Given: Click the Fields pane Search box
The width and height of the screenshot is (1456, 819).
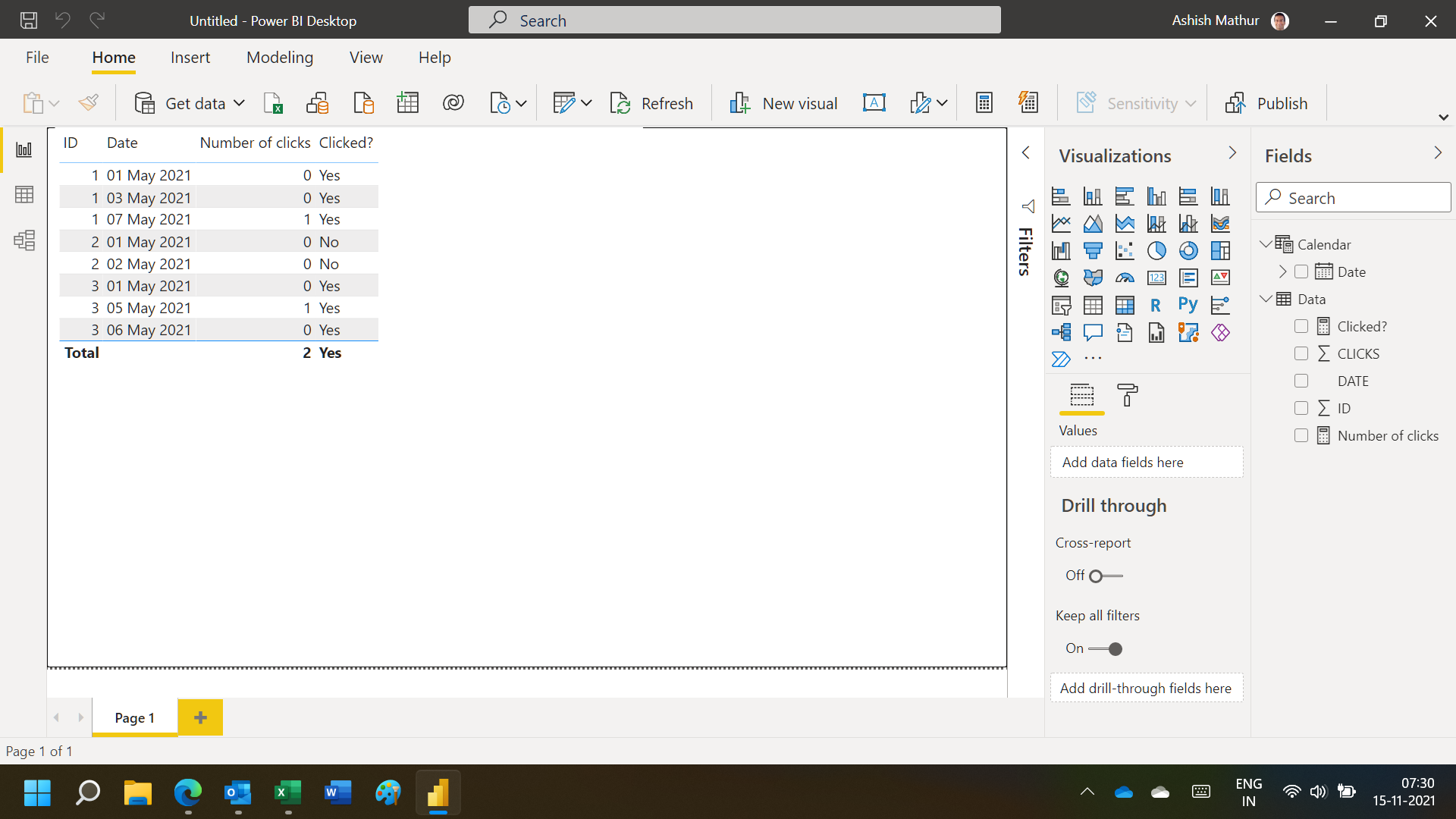Looking at the screenshot, I should coord(1353,198).
